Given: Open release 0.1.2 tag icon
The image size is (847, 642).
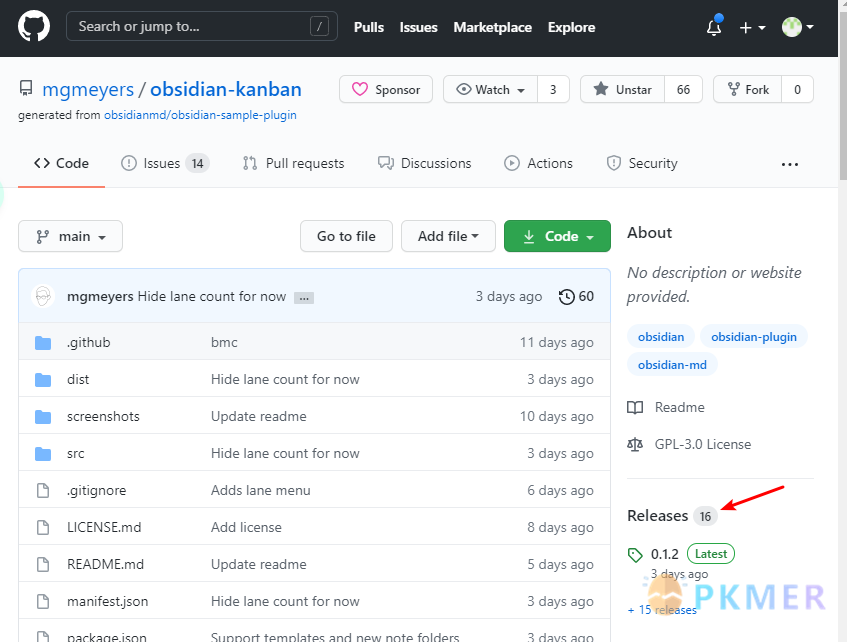Looking at the screenshot, I should click(x=635, y=554).
